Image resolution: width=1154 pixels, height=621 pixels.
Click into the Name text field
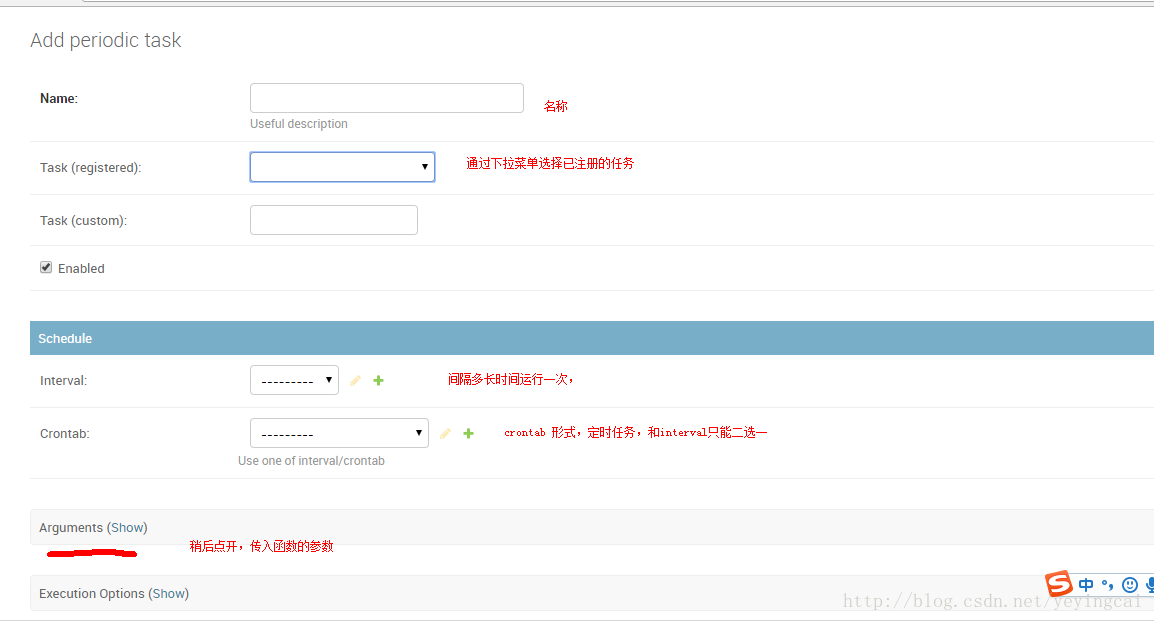tap(386, 98)
